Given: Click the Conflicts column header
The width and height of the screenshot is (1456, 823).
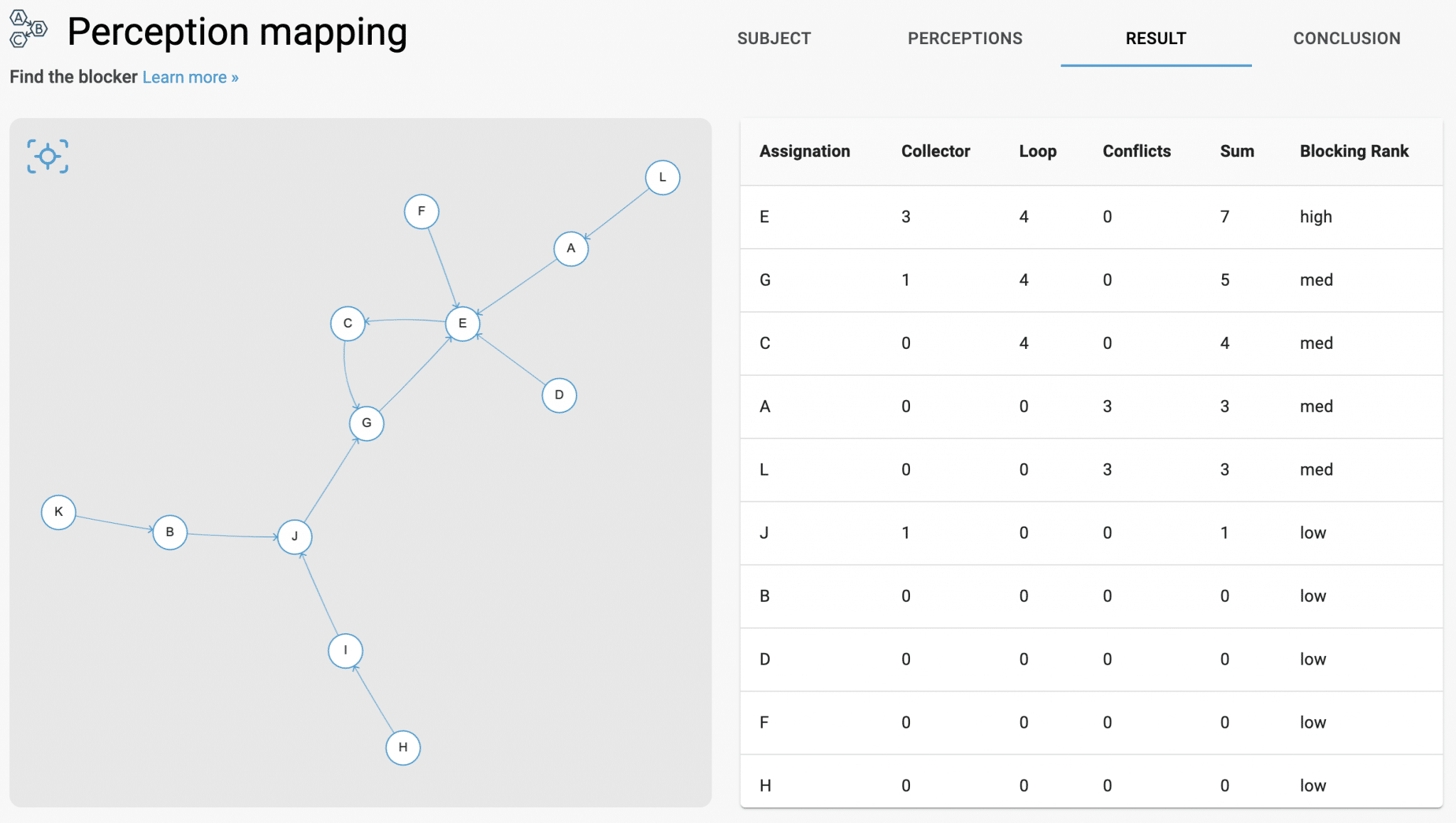Looking at the screenshot, I should (x=1136, y=151).
